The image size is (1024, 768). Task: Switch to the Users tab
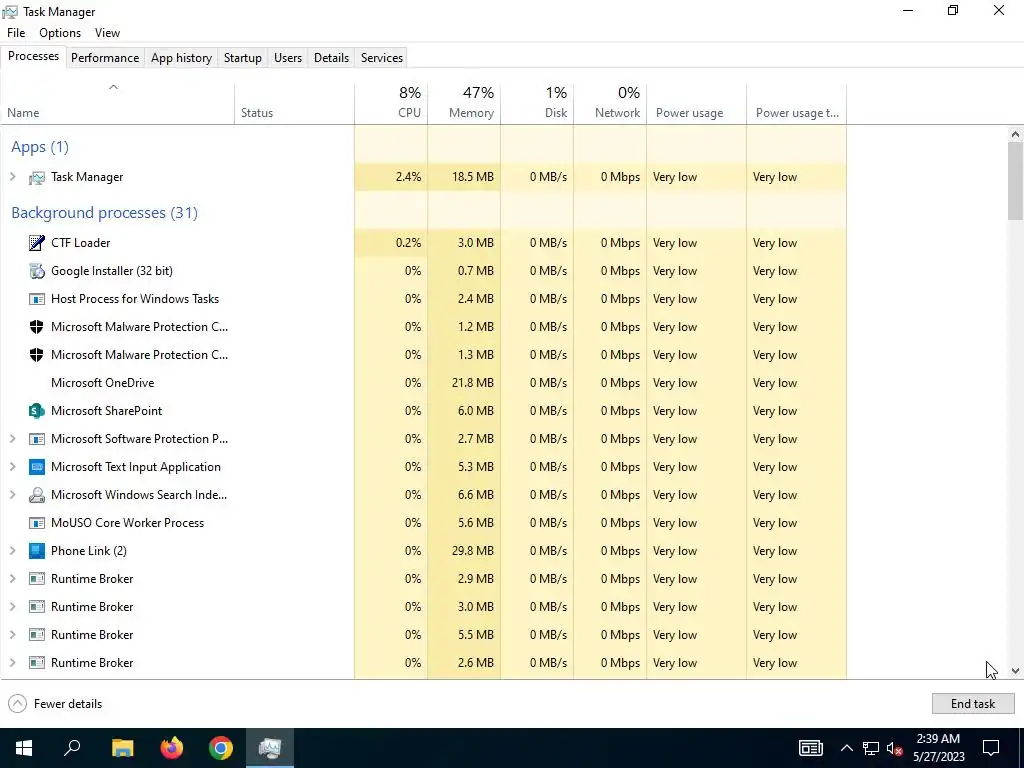pos(288,57)
